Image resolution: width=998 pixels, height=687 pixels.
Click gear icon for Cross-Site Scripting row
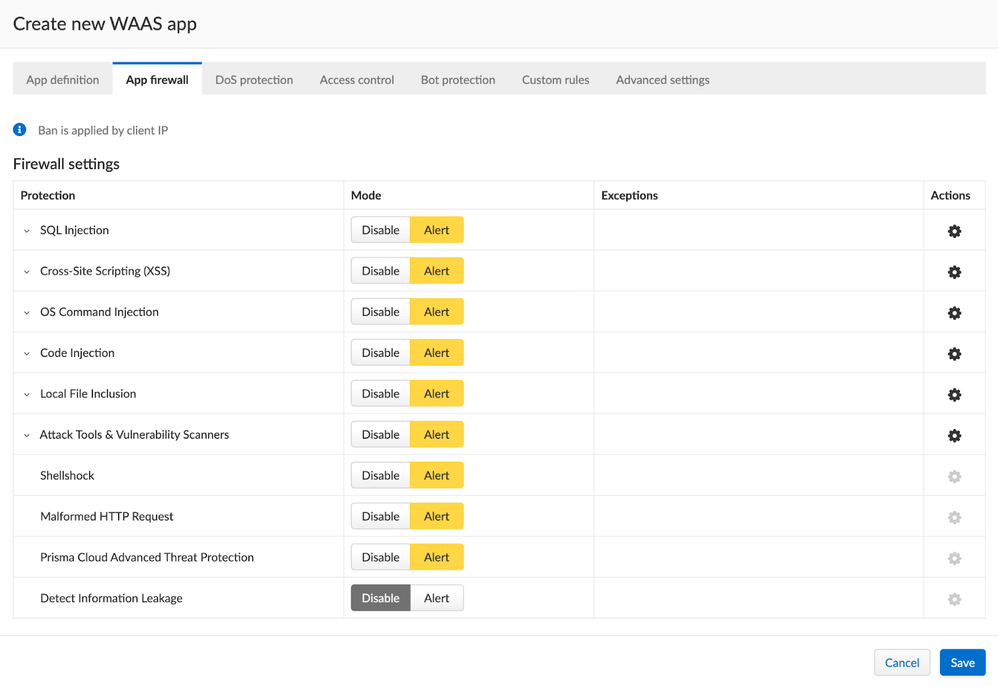pyautogui.click(x=954, y=272)
